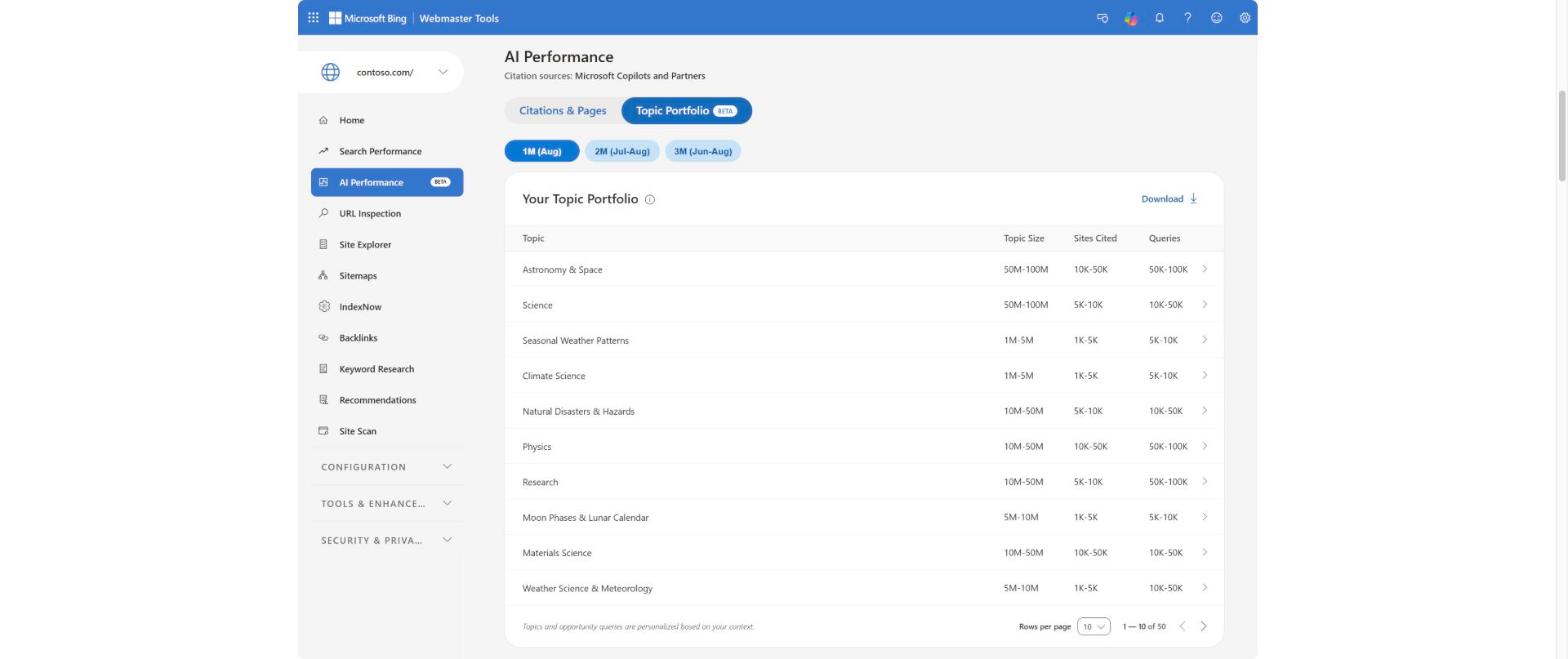Click the info icon beside Your Topic Portfolio
This screenshot has width=1568, height=659.
650,200
